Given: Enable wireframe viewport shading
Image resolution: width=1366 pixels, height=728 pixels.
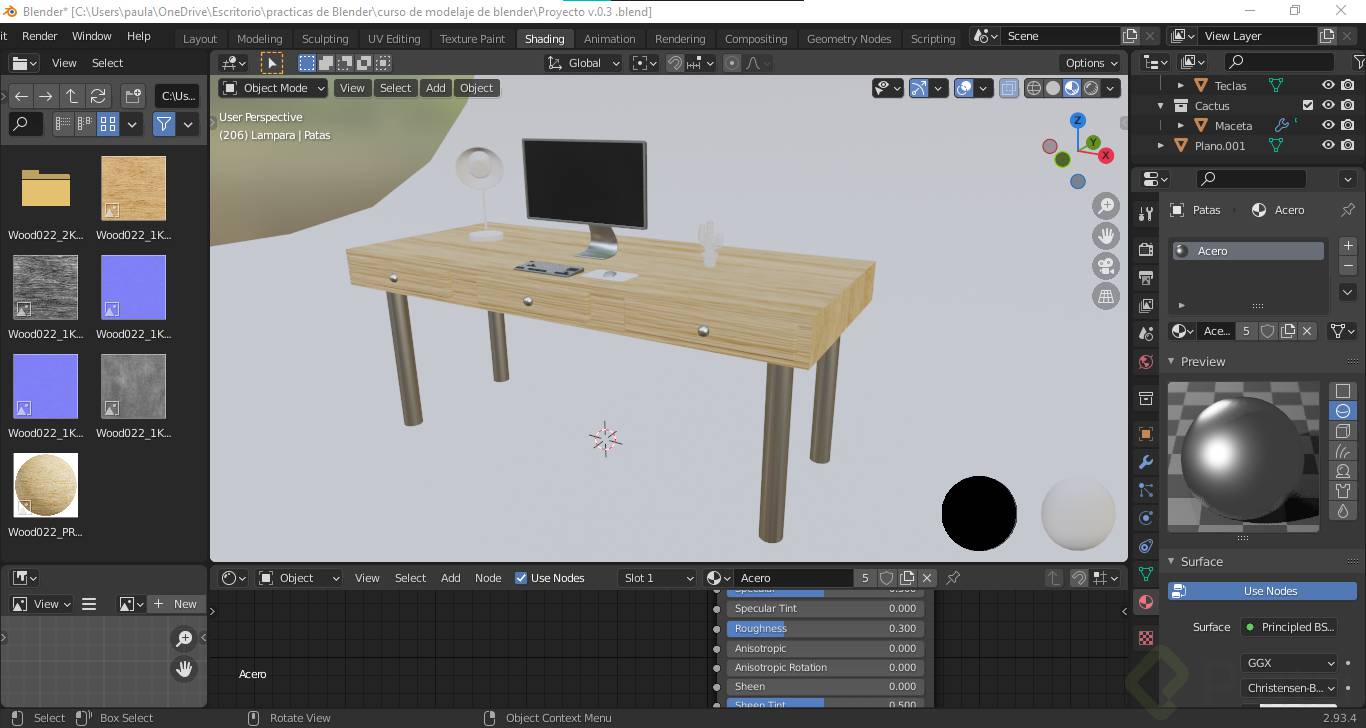Looking at the screenshot, I should pyautogui.click(x=1034, y=88).
